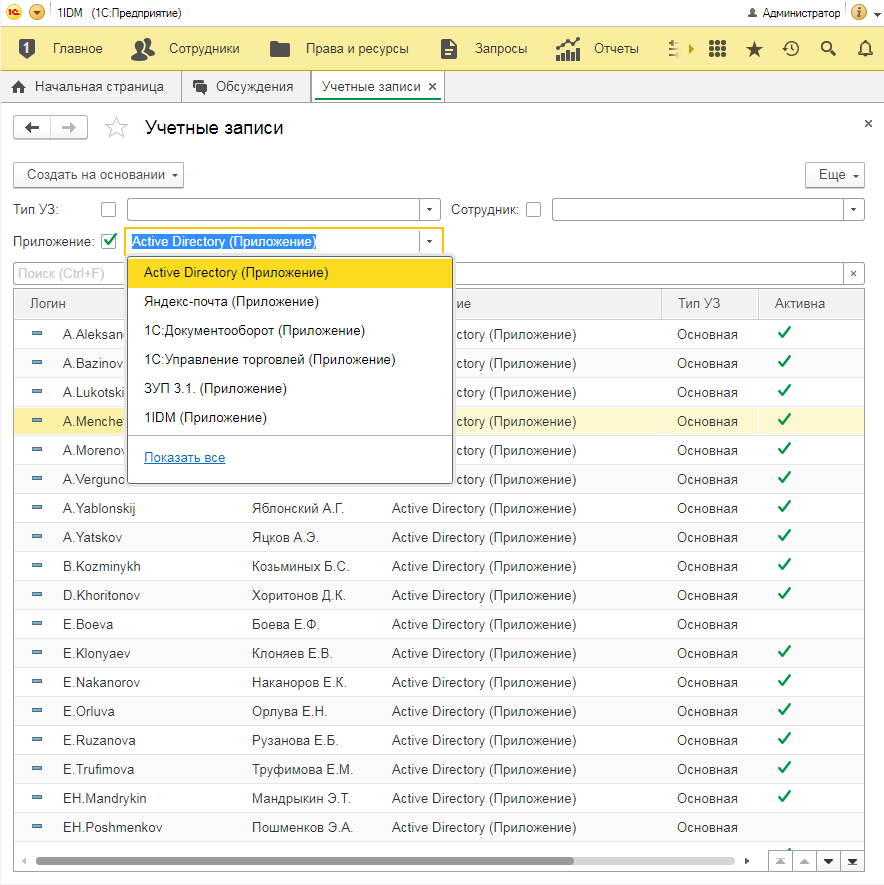Click the Показать все link
Viewport: 884px width, 885px height.
point(184,458)
